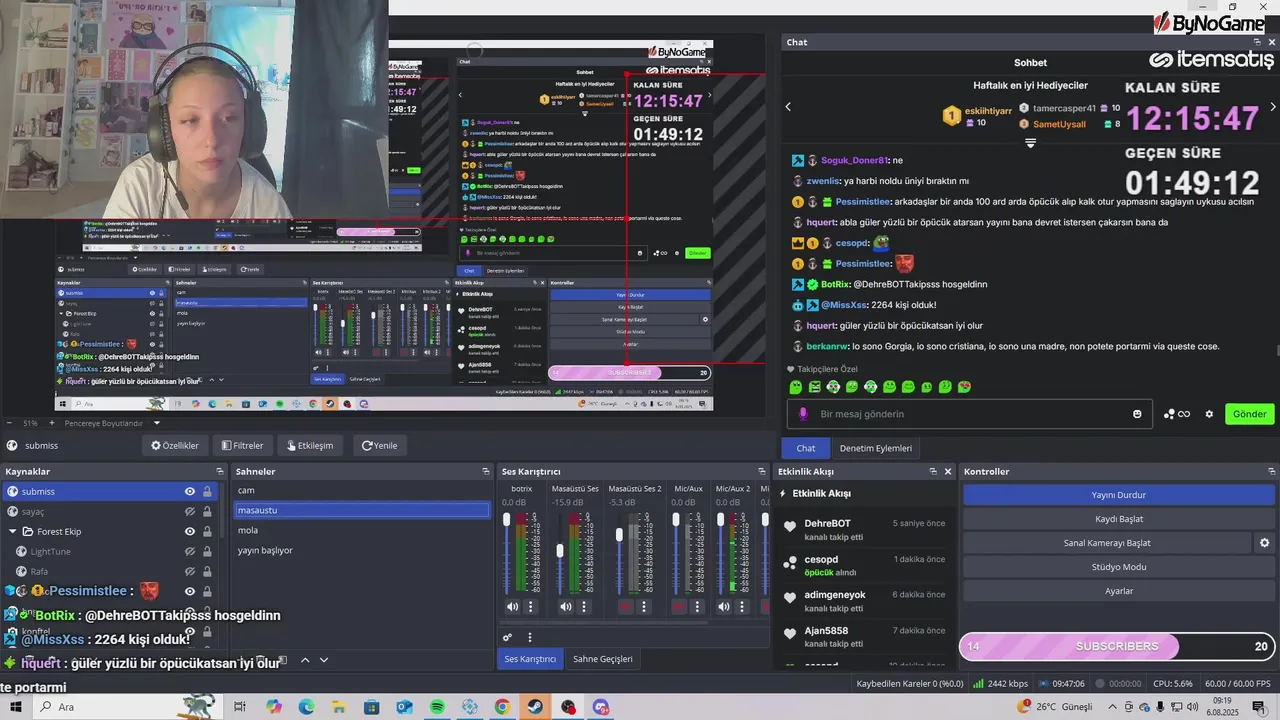
Task: Go to next leaderboard with right arrow
Action: (1273, 107)
